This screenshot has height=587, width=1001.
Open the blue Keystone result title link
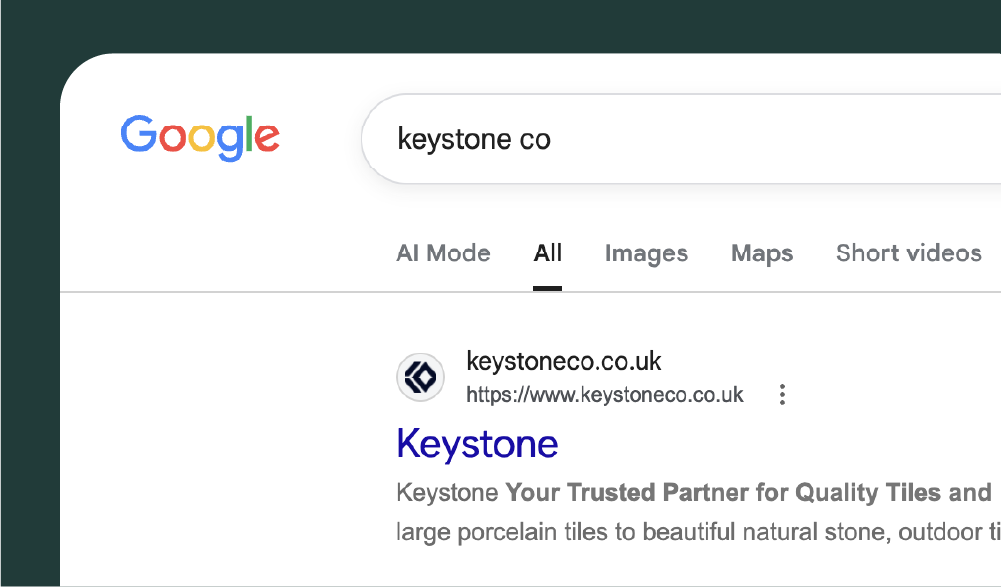point(477,445)
